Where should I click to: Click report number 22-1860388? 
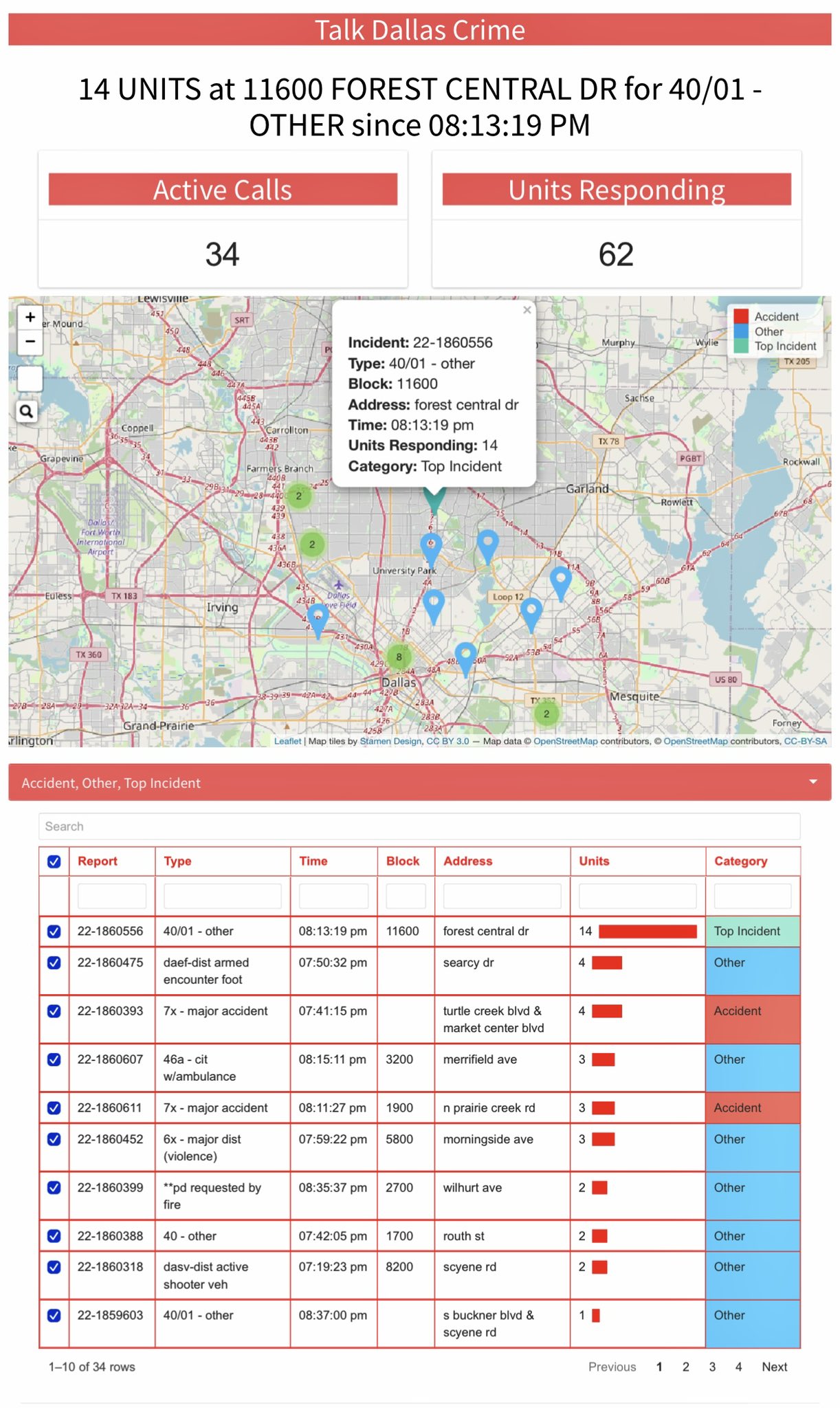pyautogui.click(x=111, y=1236)
